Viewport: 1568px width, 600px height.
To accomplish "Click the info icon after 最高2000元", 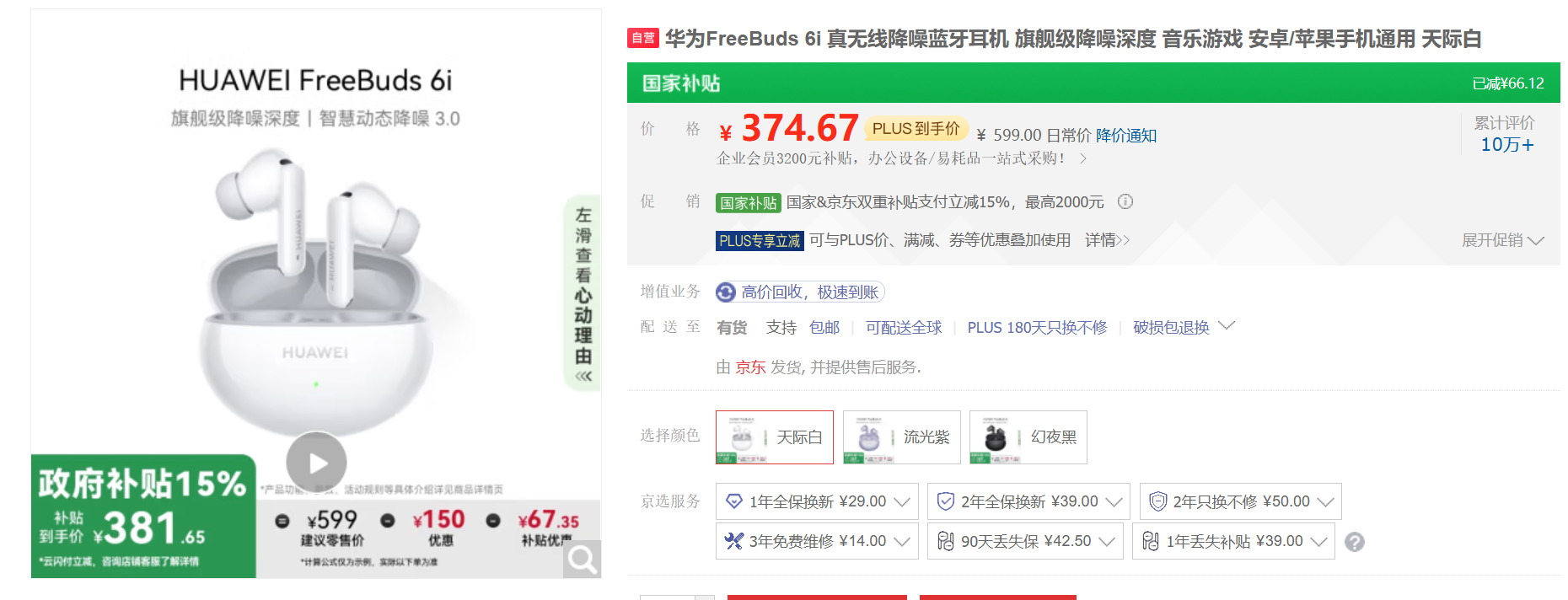I will 1125,201.
